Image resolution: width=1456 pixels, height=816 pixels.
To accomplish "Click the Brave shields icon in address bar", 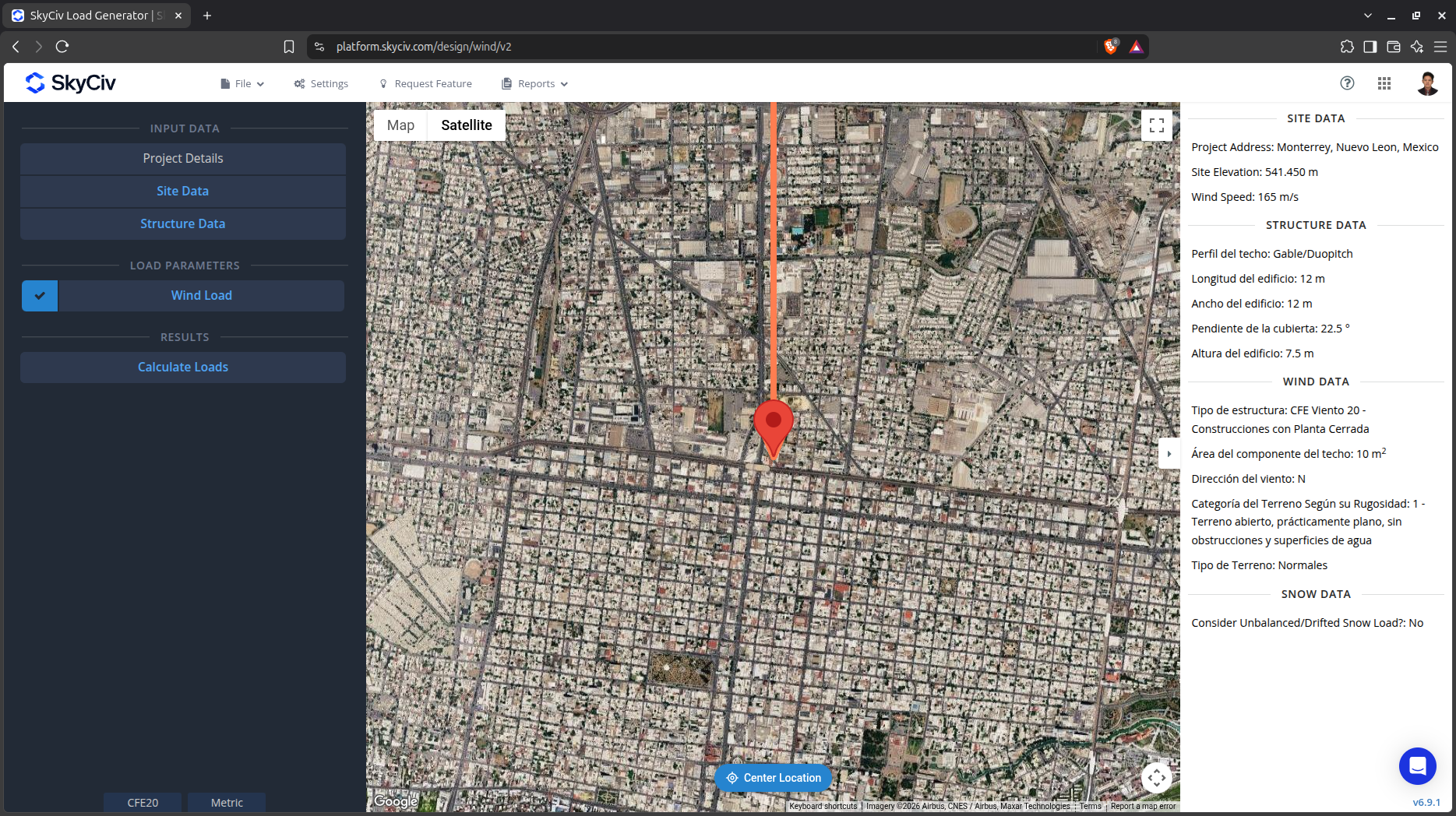I will click(x=1112, y=47).
